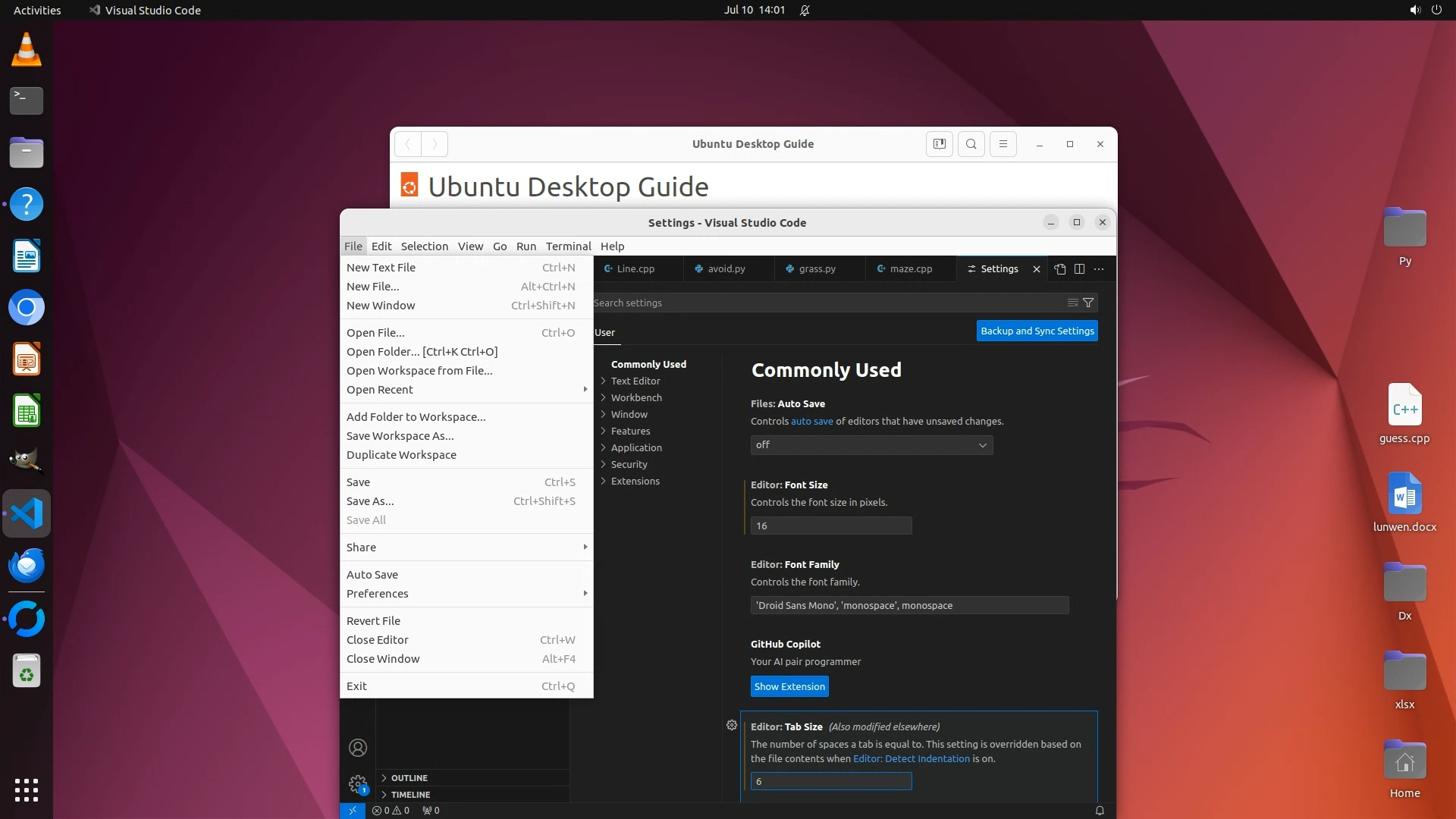Click the Split Editor Right icon

[1079, 269]
